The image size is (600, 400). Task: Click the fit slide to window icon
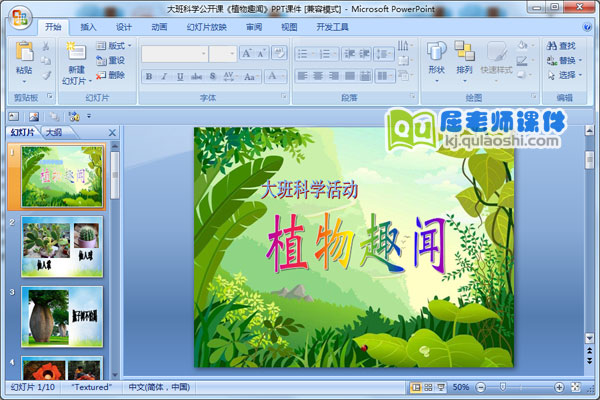click(x=576, y=387)
